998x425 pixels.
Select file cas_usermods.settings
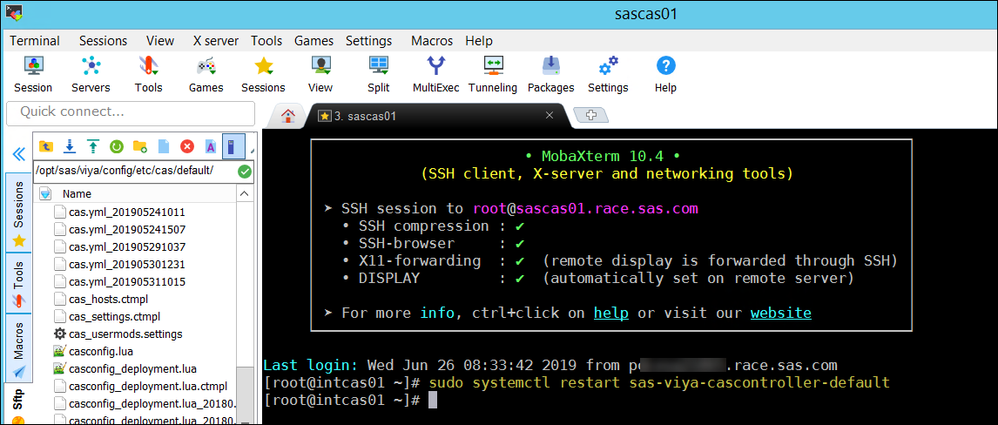[125, 333]
